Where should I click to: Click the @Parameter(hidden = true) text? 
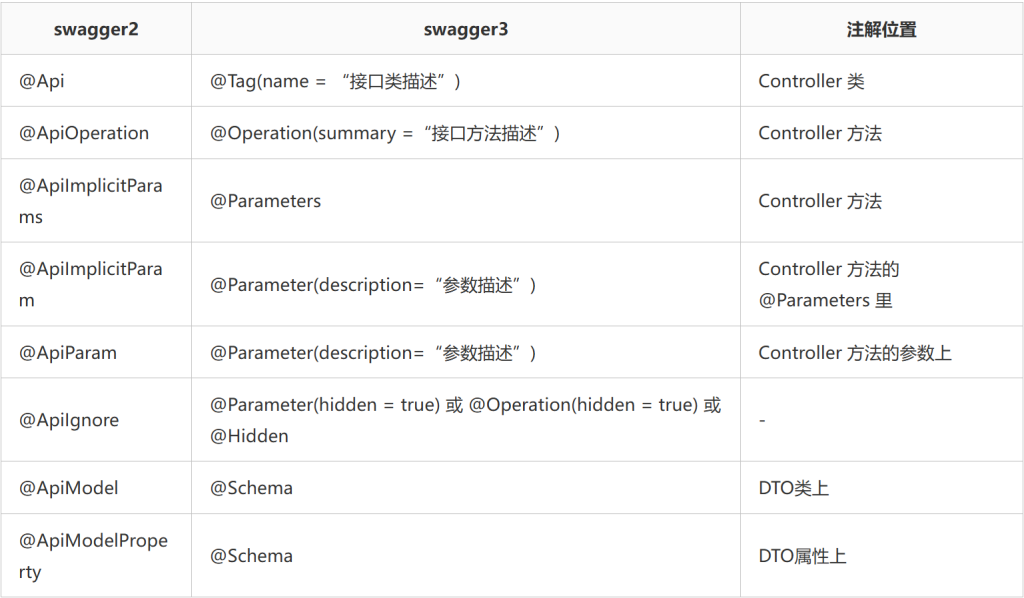pos(325,405)
